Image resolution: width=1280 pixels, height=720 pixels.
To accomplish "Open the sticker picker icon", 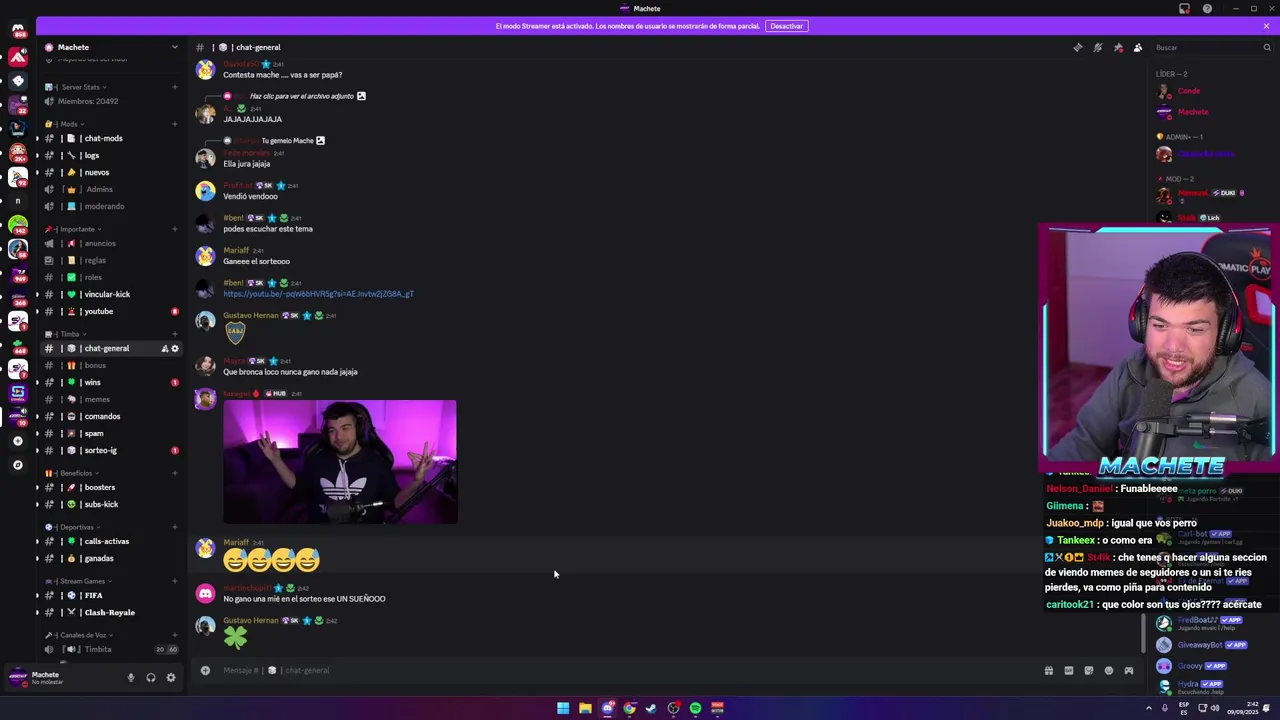I will coord(1089,670).
